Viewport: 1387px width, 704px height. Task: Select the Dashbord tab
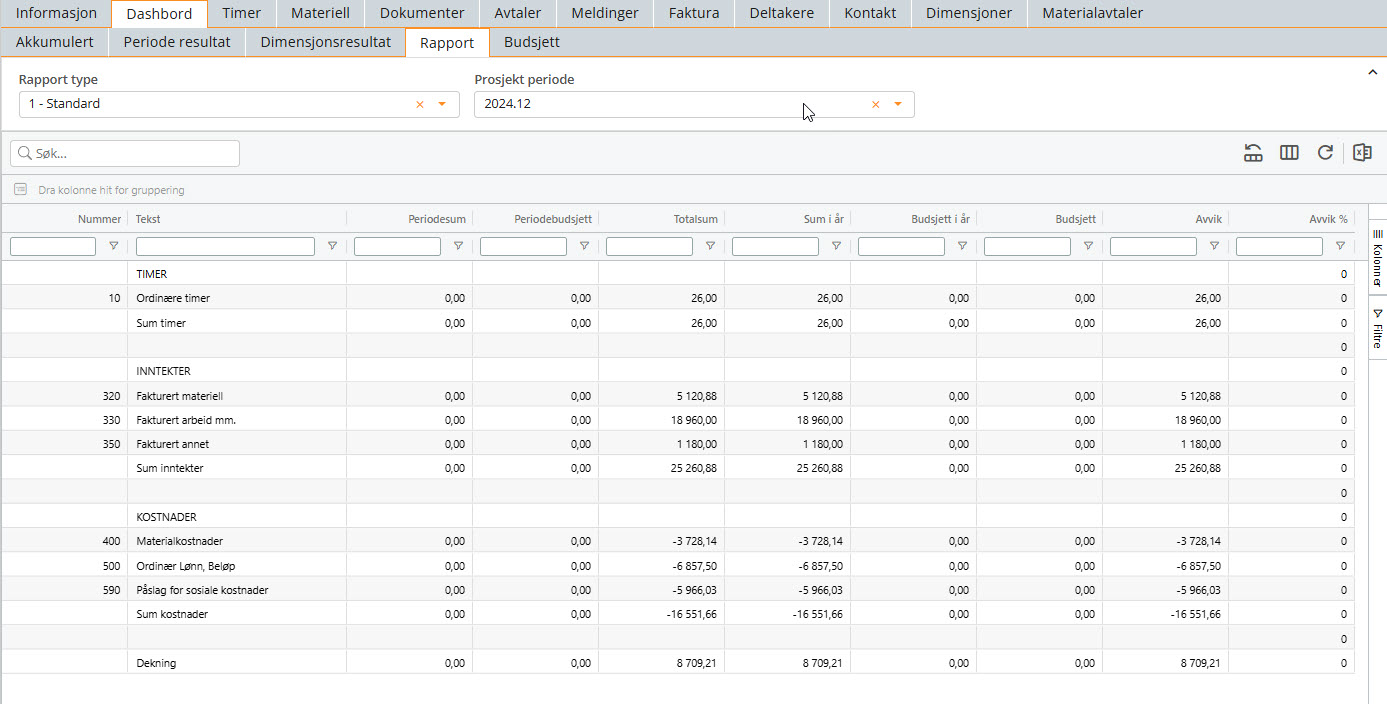[159, 14]
